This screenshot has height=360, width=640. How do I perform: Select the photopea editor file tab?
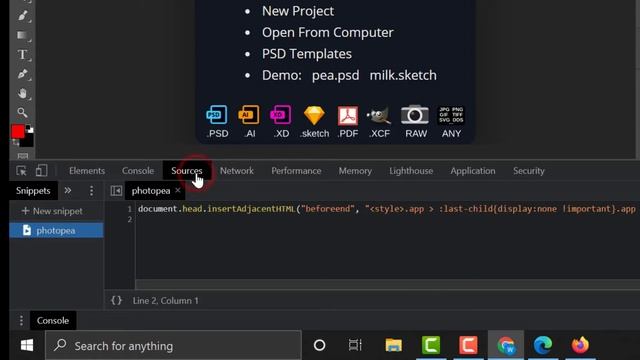(x=151, y=191)
